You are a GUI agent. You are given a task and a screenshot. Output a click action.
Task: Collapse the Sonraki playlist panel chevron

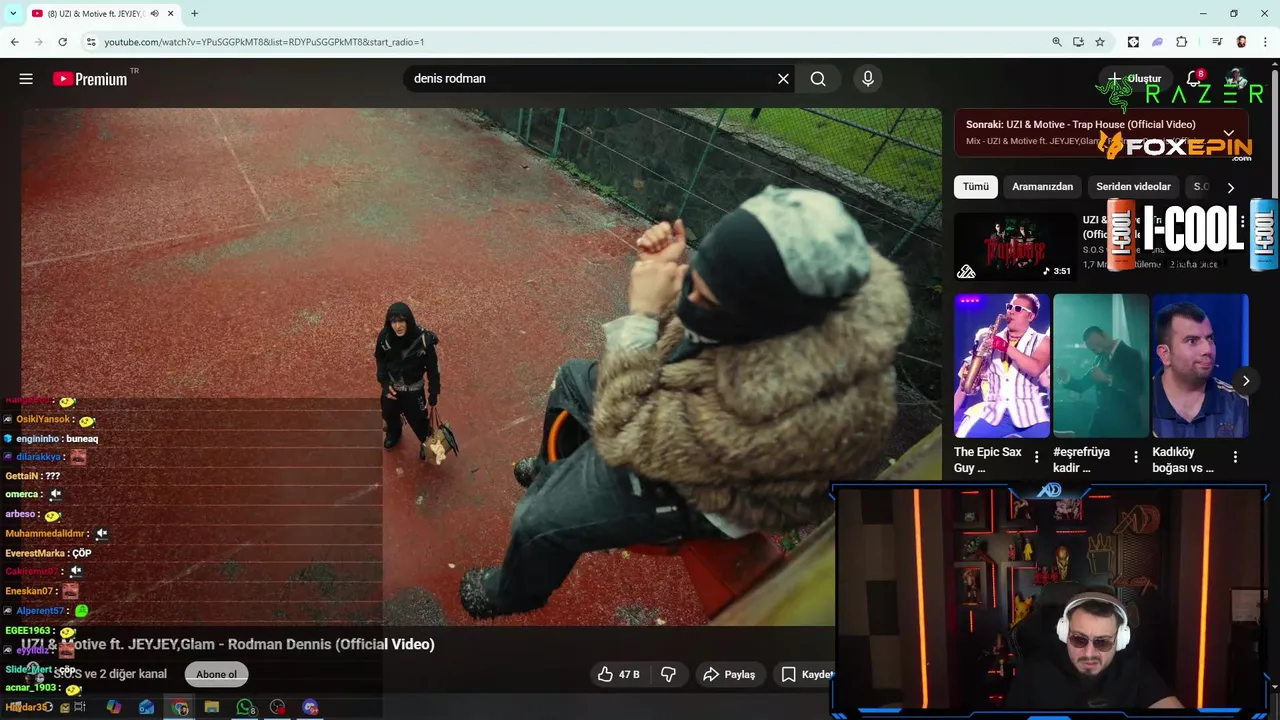click(x=1229, y=133)
